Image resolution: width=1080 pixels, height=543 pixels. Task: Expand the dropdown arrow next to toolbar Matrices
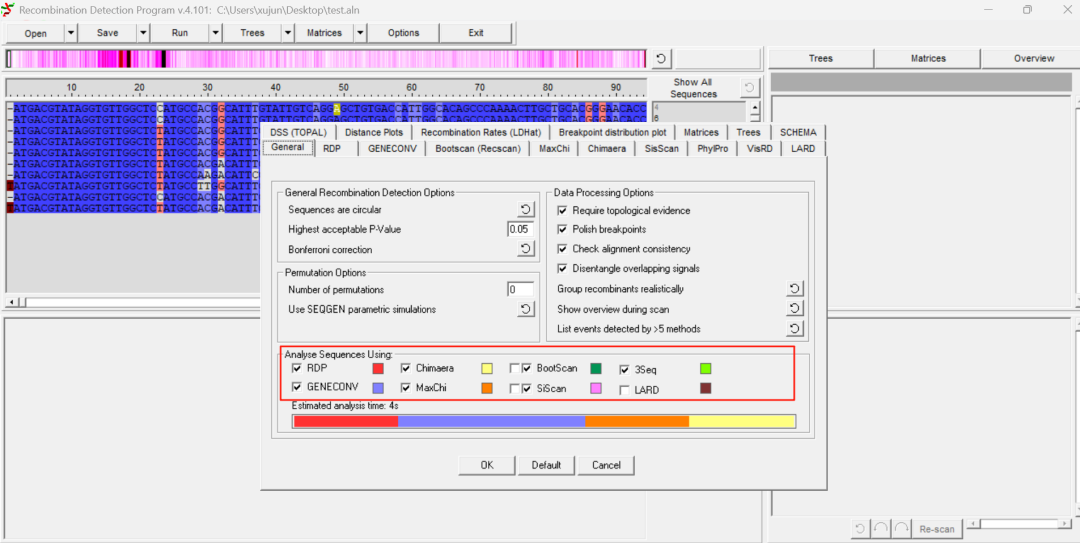point(360,33)
